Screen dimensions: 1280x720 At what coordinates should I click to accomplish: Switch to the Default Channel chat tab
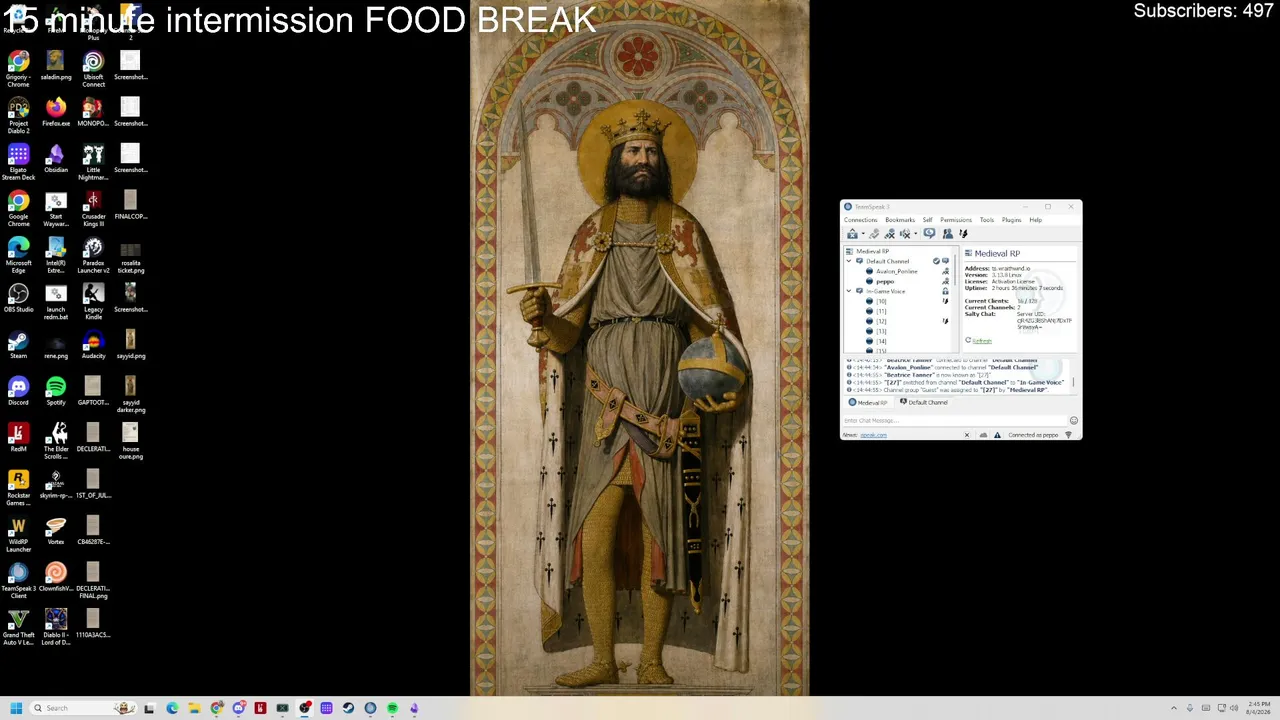click(924, 402)
